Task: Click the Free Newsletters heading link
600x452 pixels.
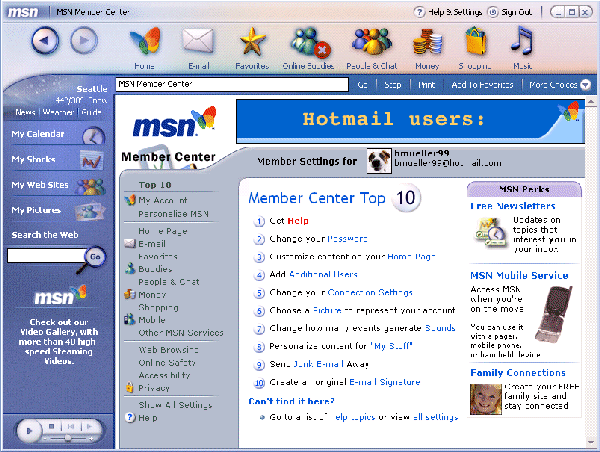Action: (513, 206)
